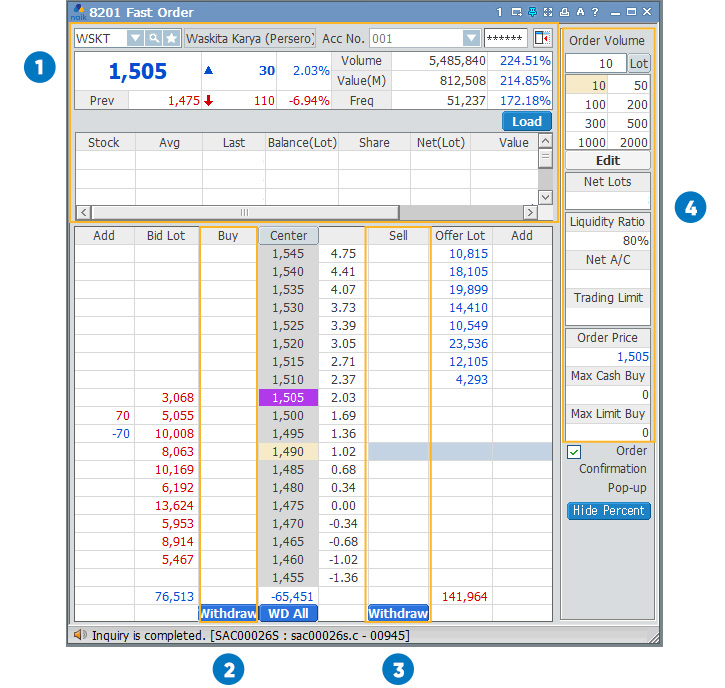This screenshot has height=688, width=725.
Task: Open help via the question mark icon
Action: pyautogui.click(x=595, y=13)
